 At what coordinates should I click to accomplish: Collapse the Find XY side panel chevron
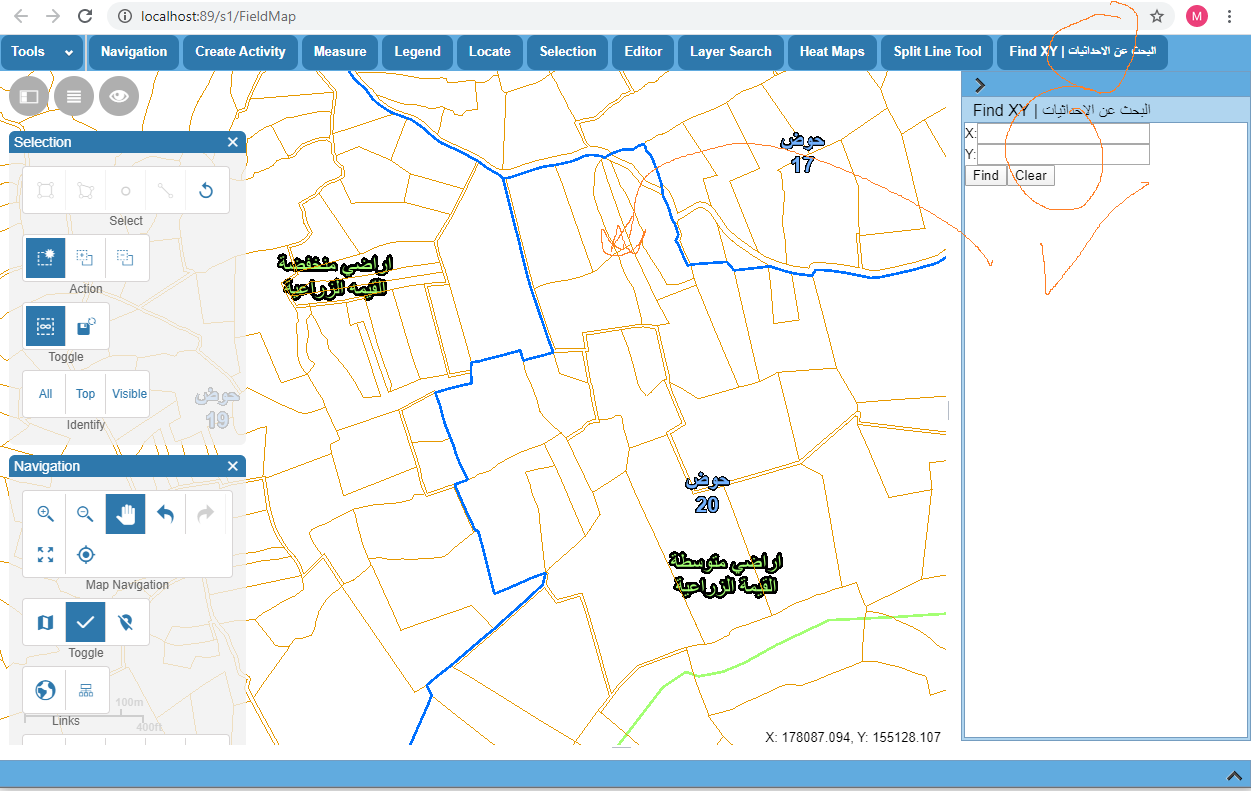click(980, 85)
